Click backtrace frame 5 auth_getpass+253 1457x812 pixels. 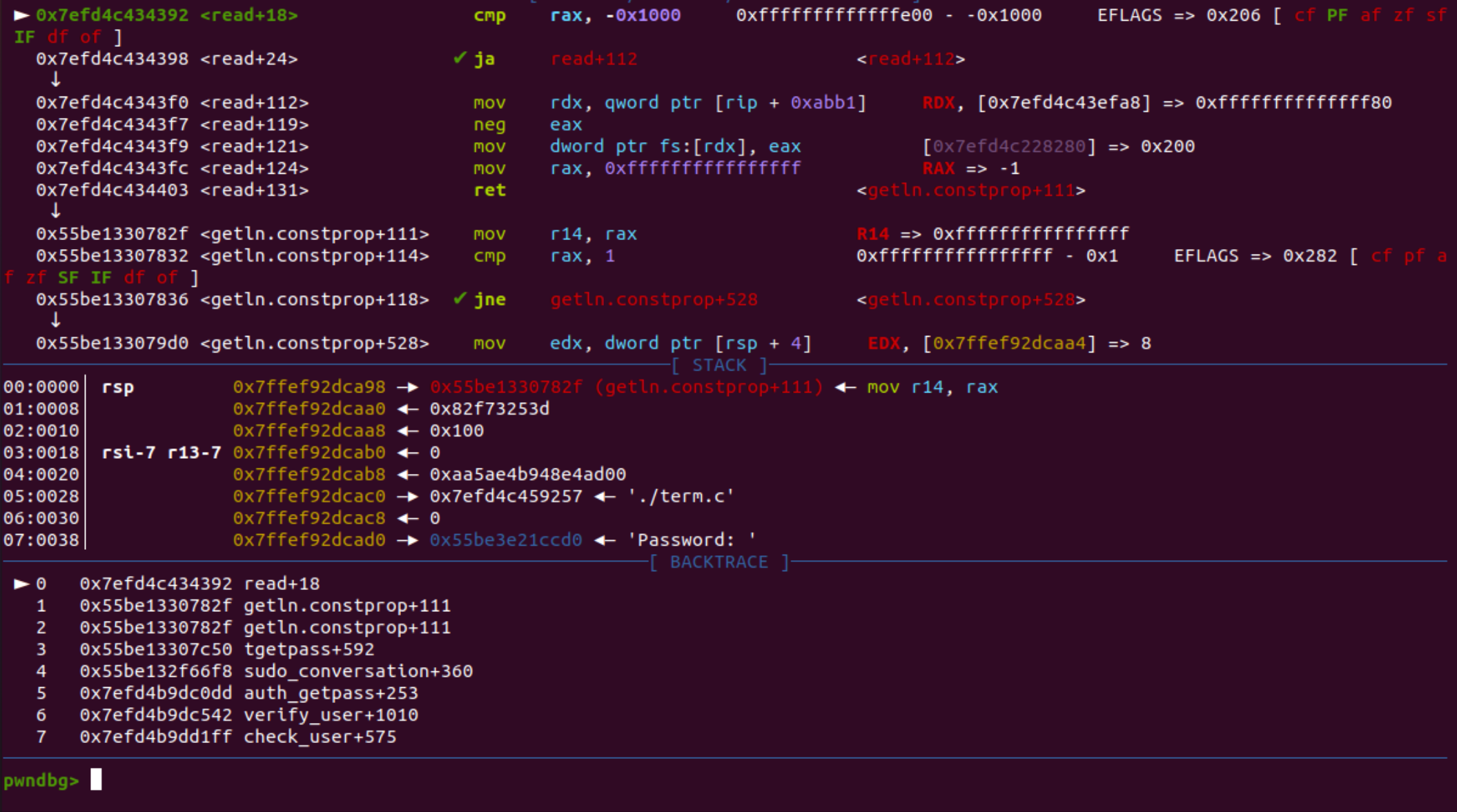click(x=226, y=693)
